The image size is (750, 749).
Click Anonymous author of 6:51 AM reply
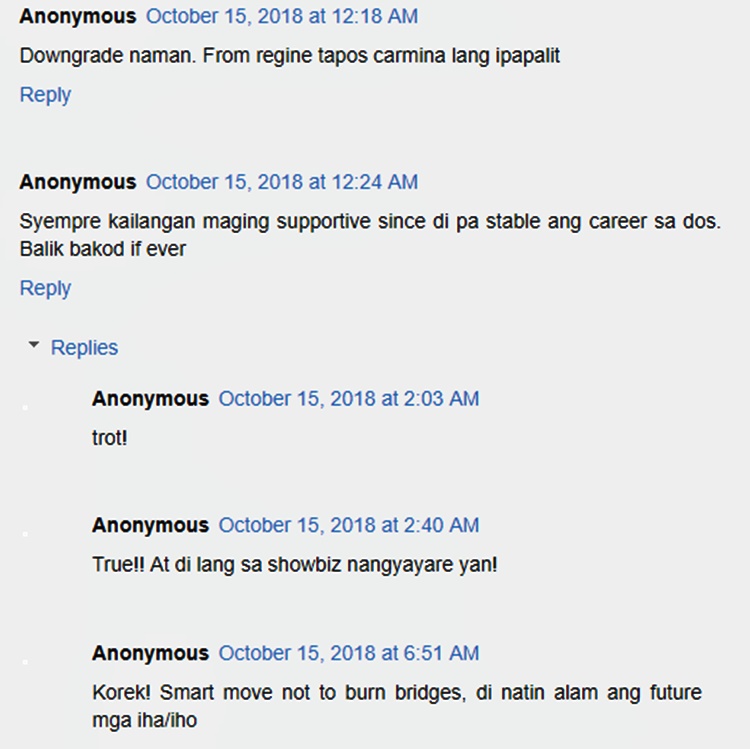(x=150, y=653)
